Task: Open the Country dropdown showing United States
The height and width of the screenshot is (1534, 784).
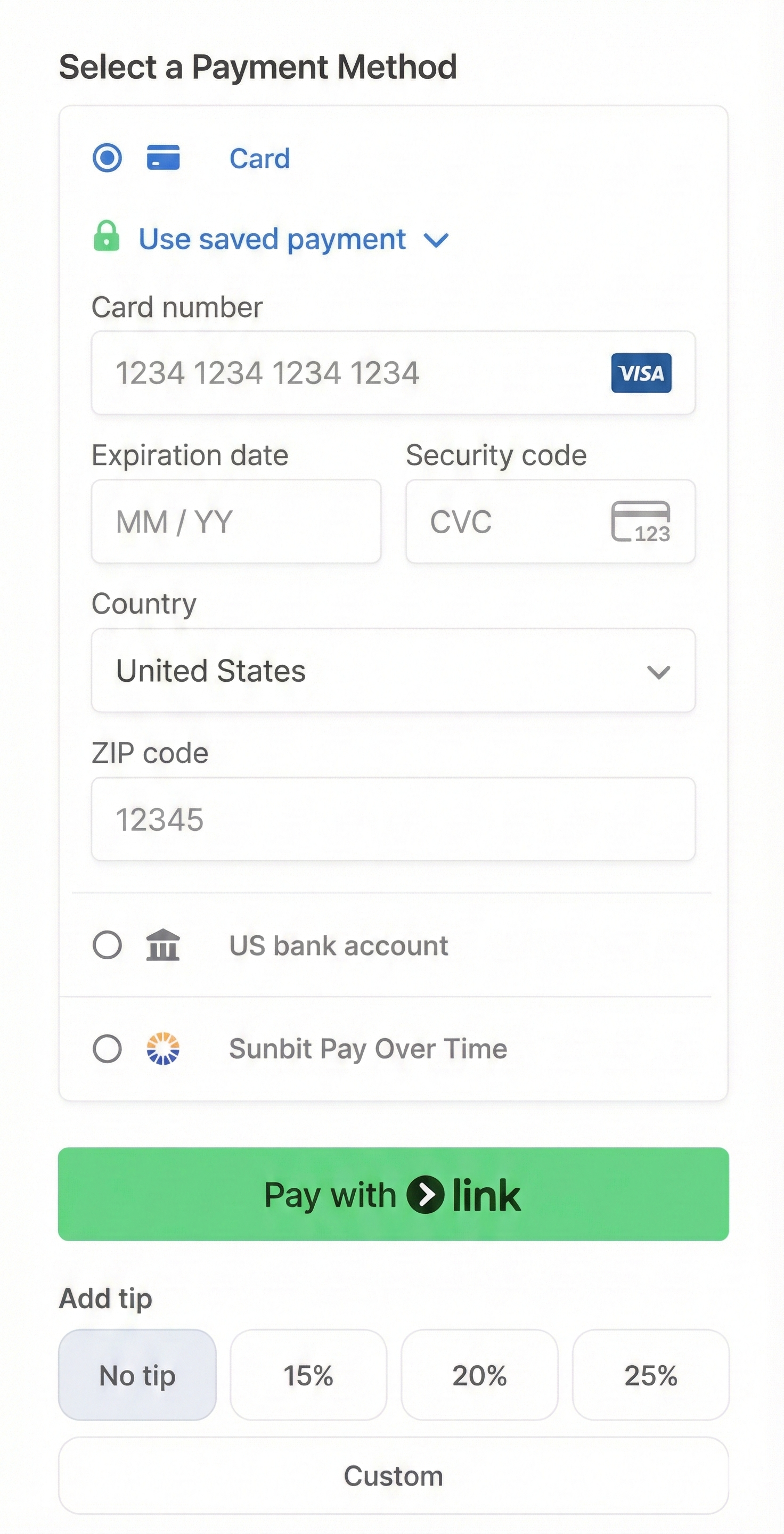Action: click(x=393, y=671)
